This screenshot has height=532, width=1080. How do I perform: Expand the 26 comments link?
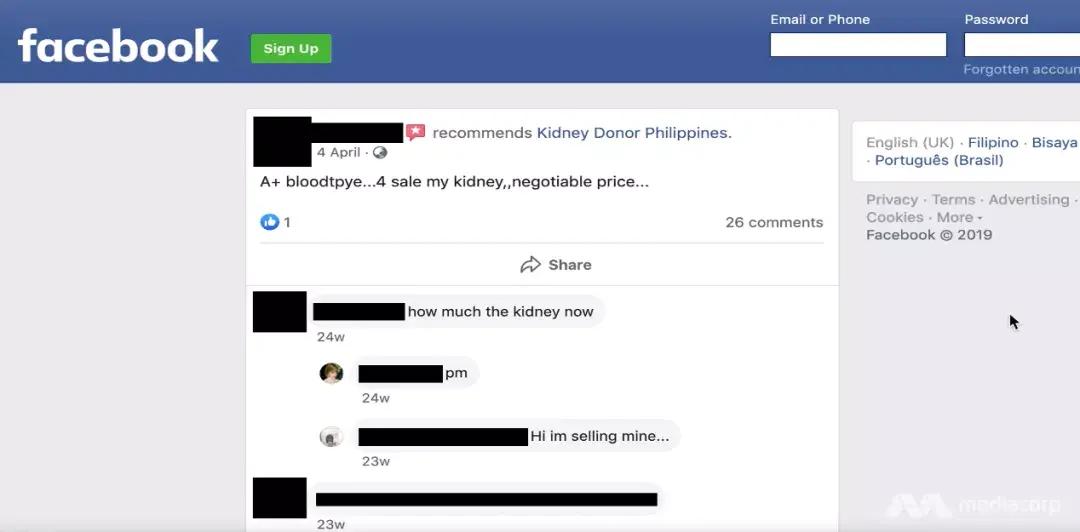tap(774, 222)
